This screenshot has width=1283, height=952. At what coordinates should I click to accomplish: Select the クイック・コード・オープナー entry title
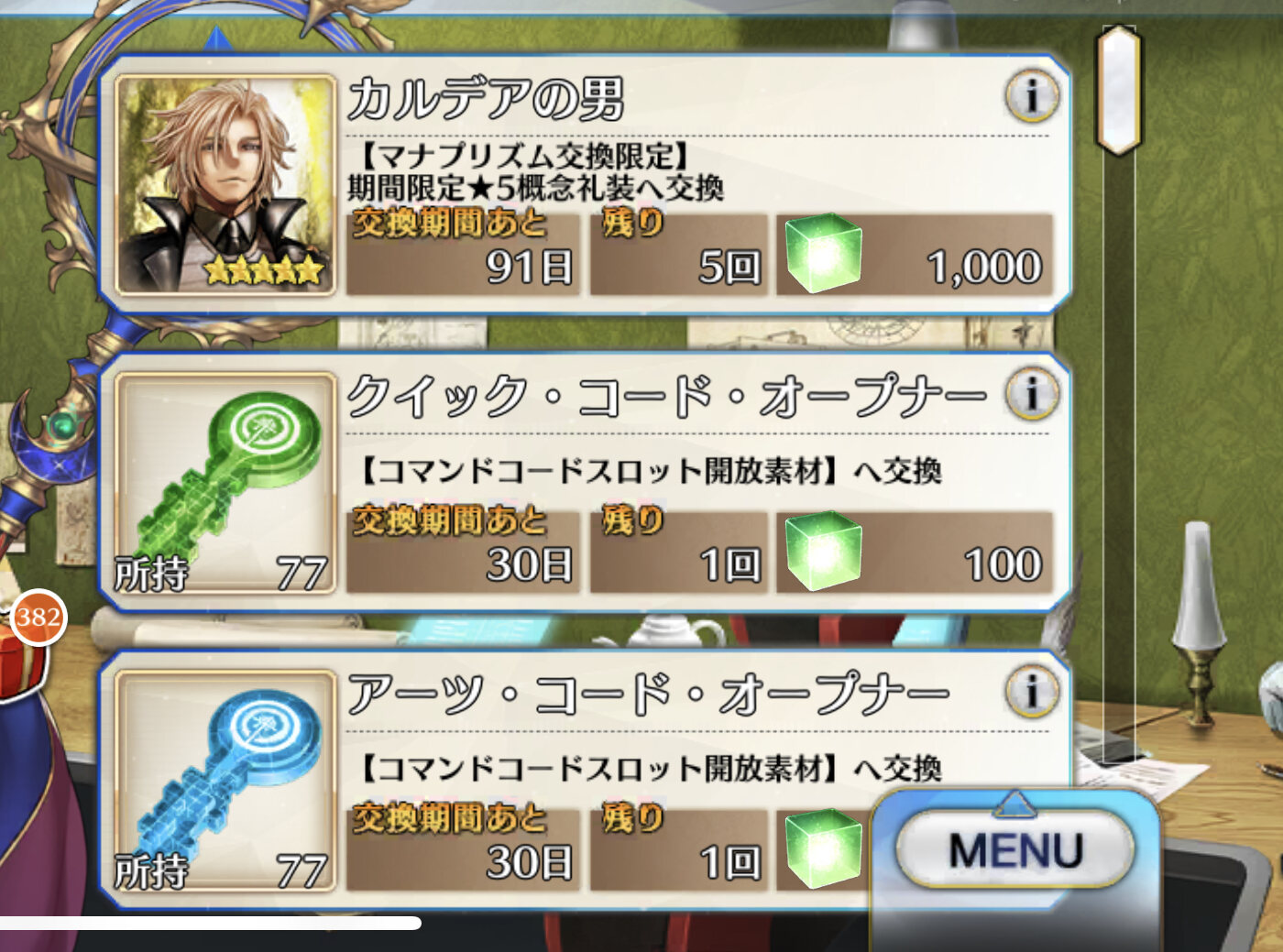coord(666,397)
